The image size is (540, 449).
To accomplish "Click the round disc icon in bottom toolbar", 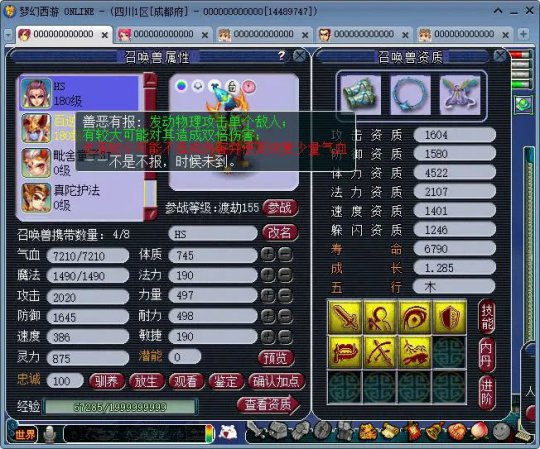I will 323,431.
